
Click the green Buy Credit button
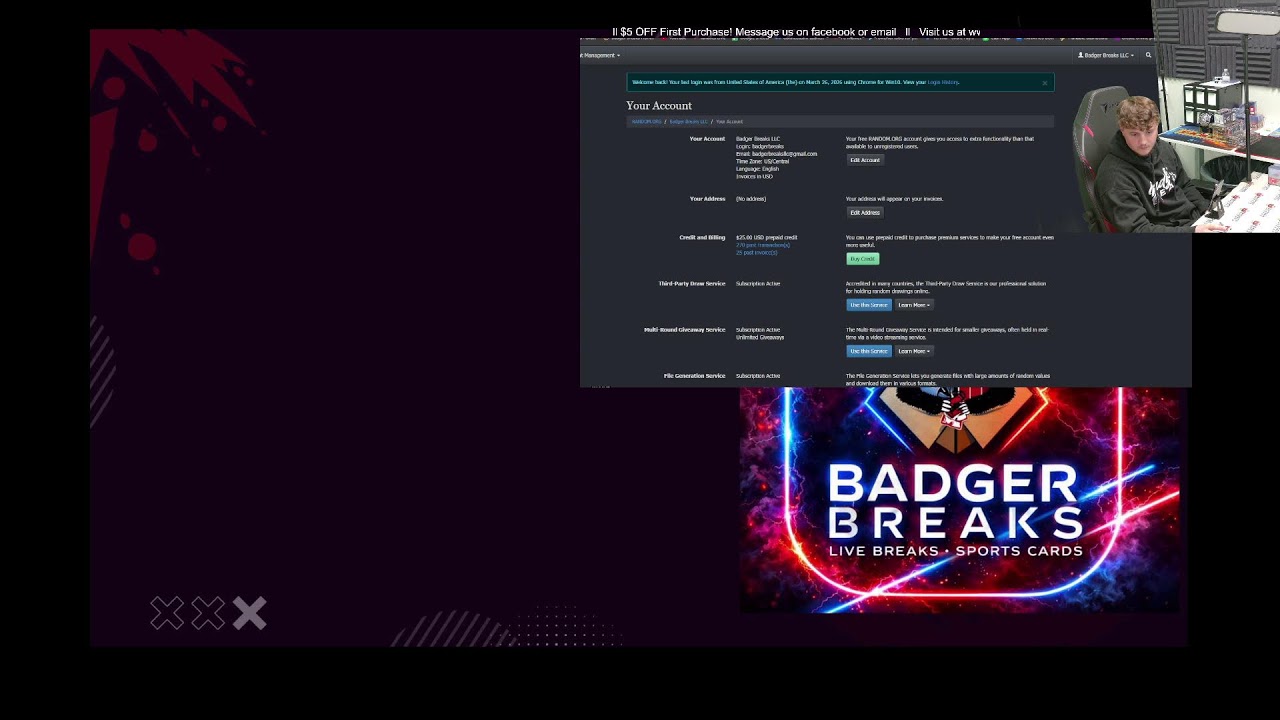click(862, 259)
